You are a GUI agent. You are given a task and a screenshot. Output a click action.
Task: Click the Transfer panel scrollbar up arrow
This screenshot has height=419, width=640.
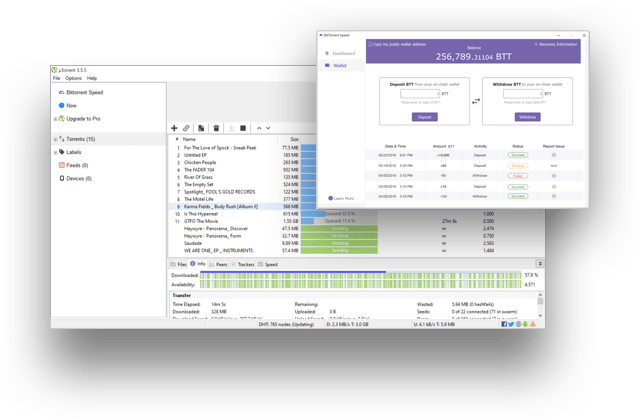[x=540, y=295]
